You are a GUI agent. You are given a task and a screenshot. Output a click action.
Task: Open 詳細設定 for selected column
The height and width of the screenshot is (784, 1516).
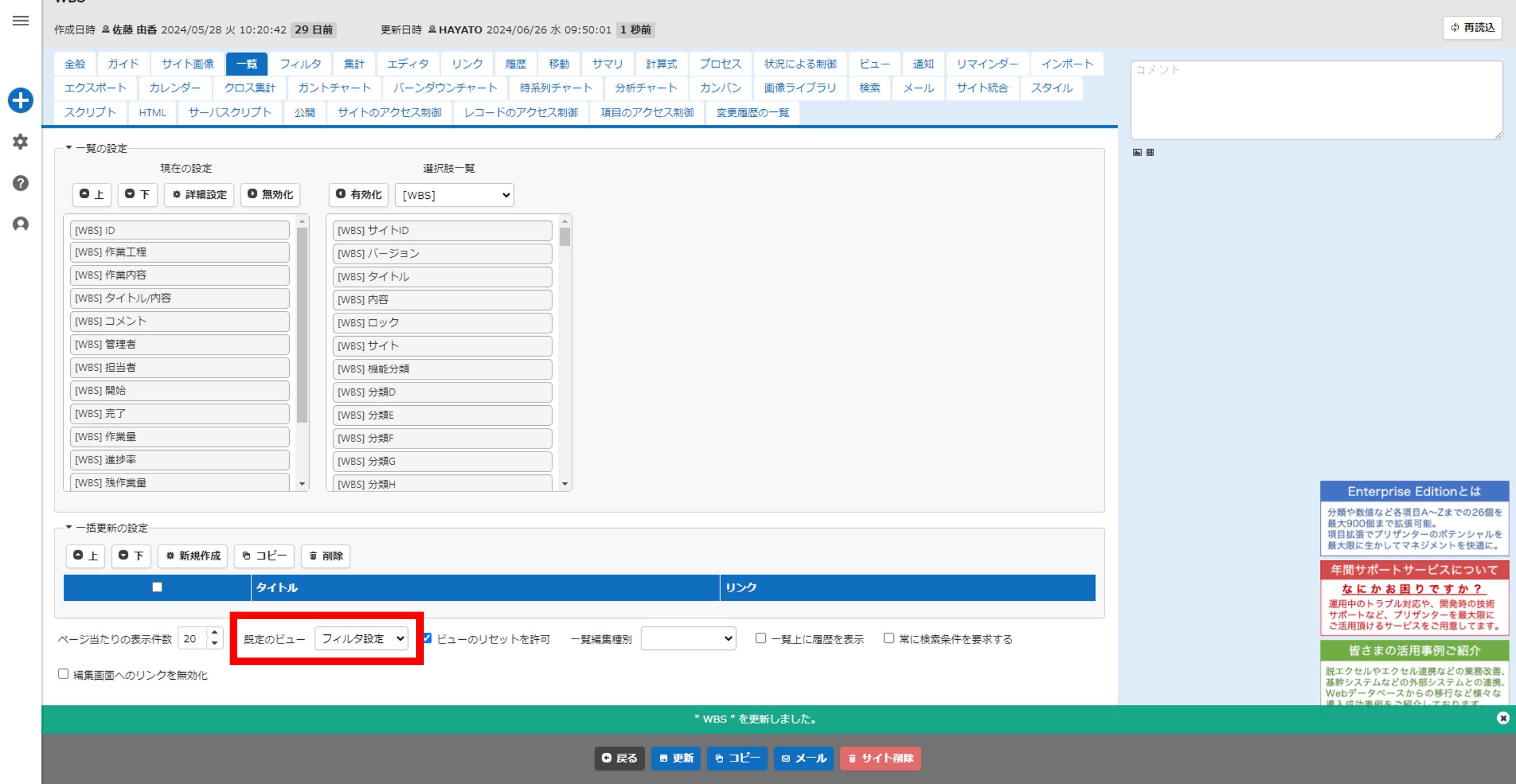point(199,194)
